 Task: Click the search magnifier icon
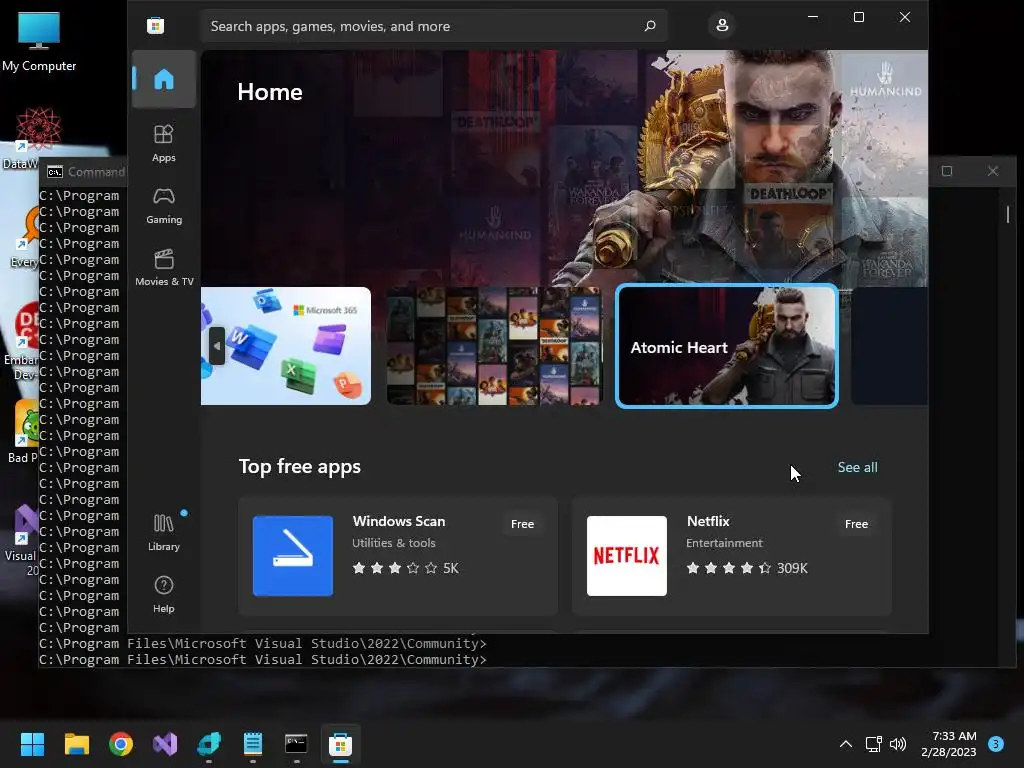(650, 26)
